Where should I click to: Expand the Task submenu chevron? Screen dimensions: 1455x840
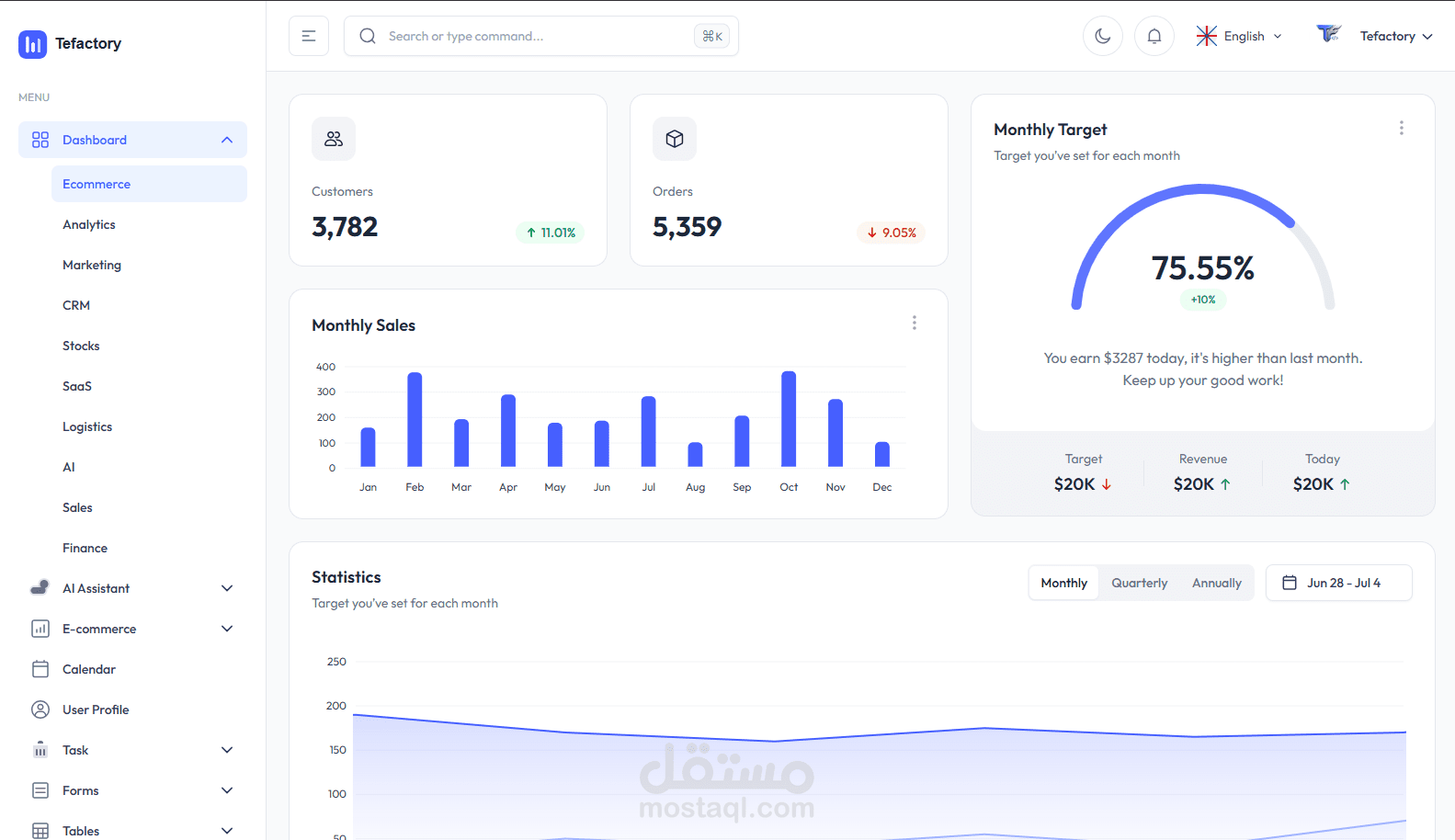227,750
